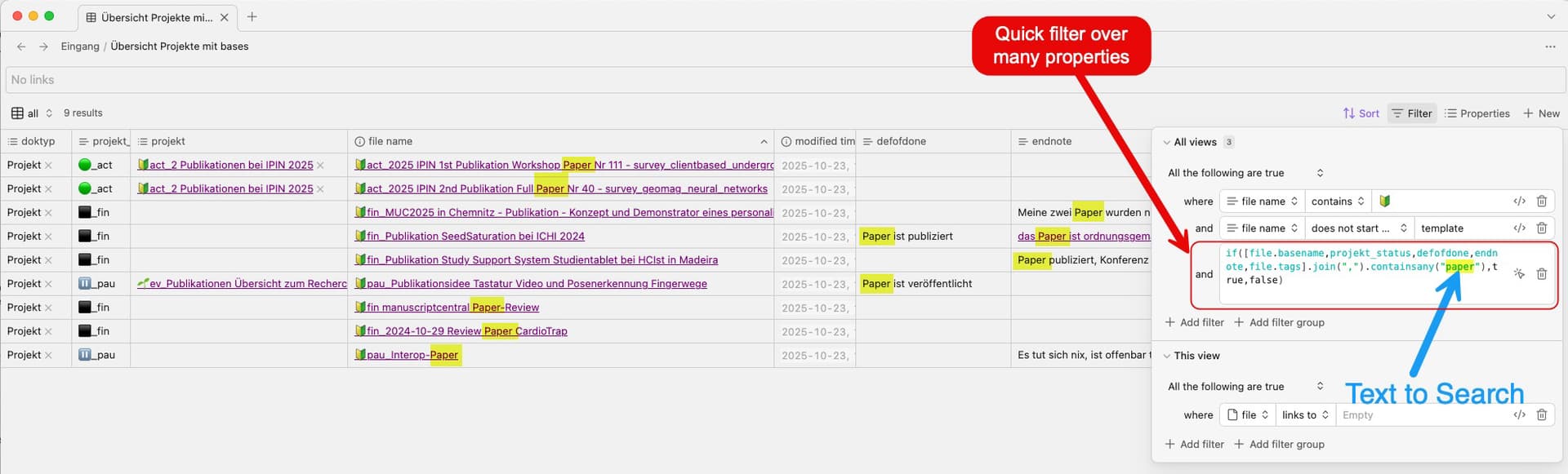Screen dimensions: 1568x474
Task: Click the 'Eingang' breadcrumb folder
Action: point(80,47)
